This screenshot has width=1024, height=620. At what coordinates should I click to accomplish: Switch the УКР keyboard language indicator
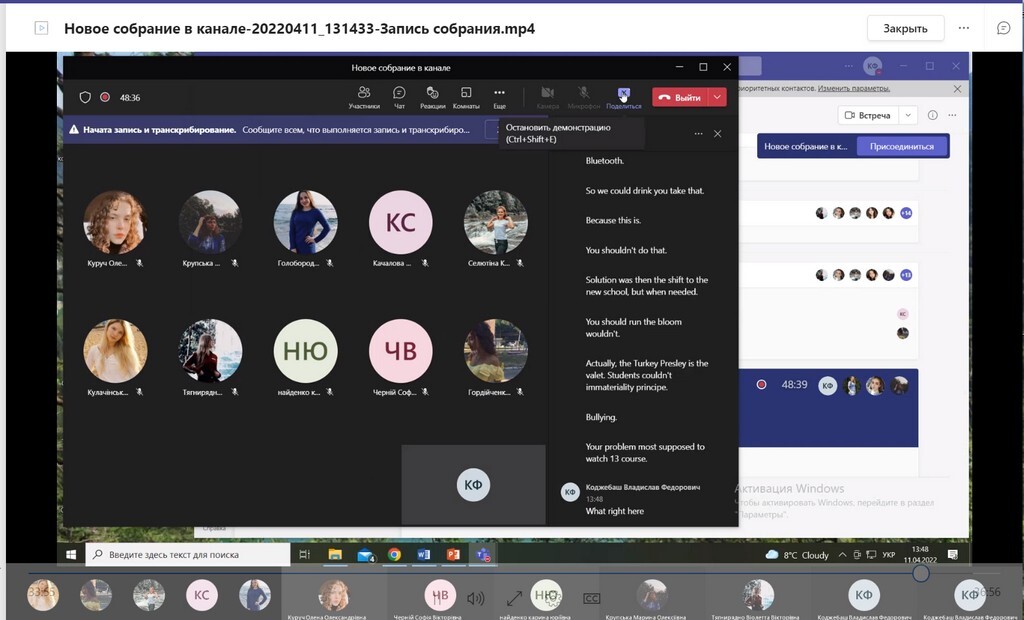pos(889,555)
